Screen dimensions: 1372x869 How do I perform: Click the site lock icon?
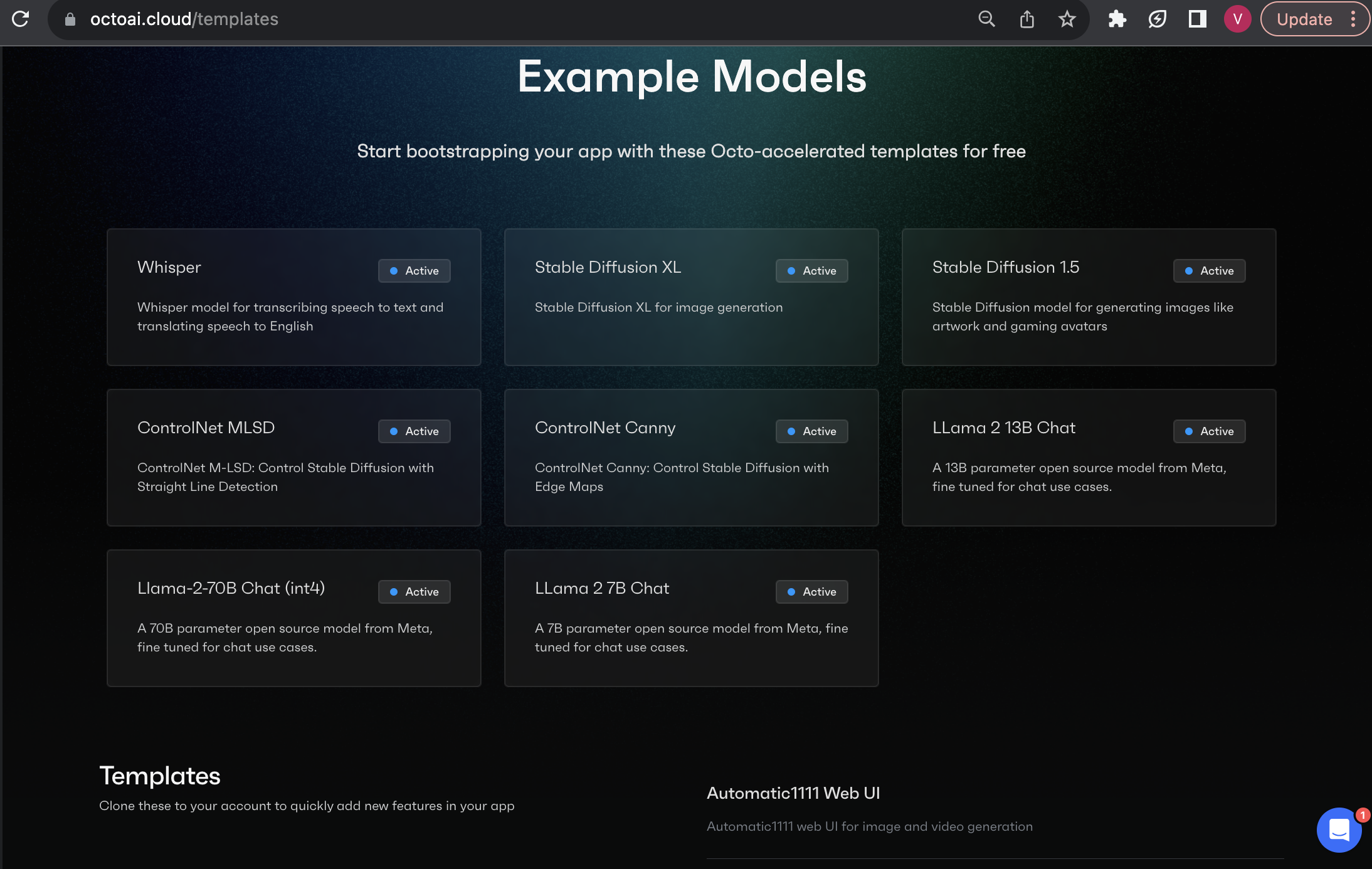tap(70, 19)
